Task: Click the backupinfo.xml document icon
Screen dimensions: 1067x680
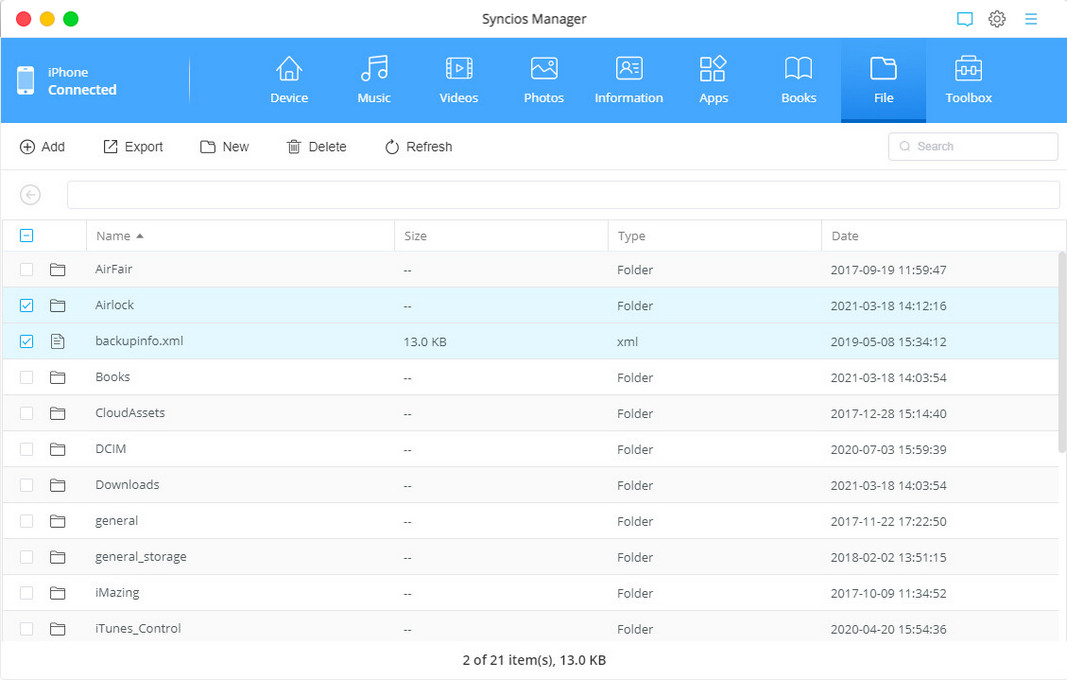Action: pos(58,341)
